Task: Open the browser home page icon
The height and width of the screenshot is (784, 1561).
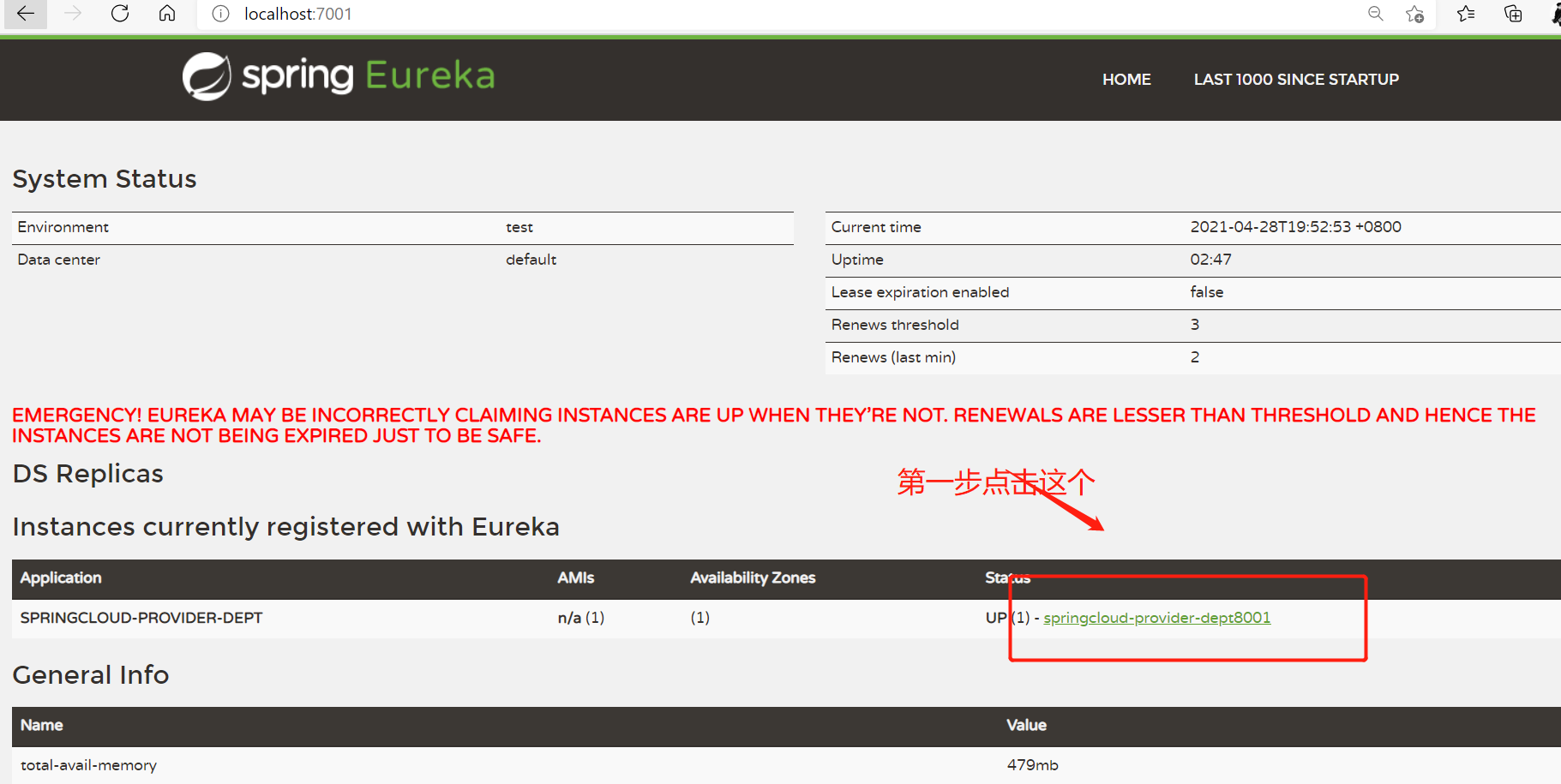Action: click(167, 14)
